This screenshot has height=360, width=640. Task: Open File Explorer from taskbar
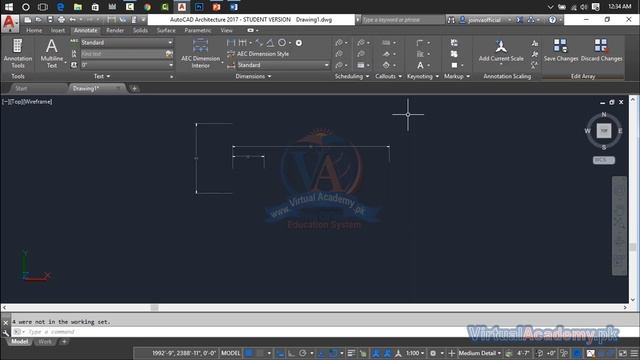pos(78,7)
